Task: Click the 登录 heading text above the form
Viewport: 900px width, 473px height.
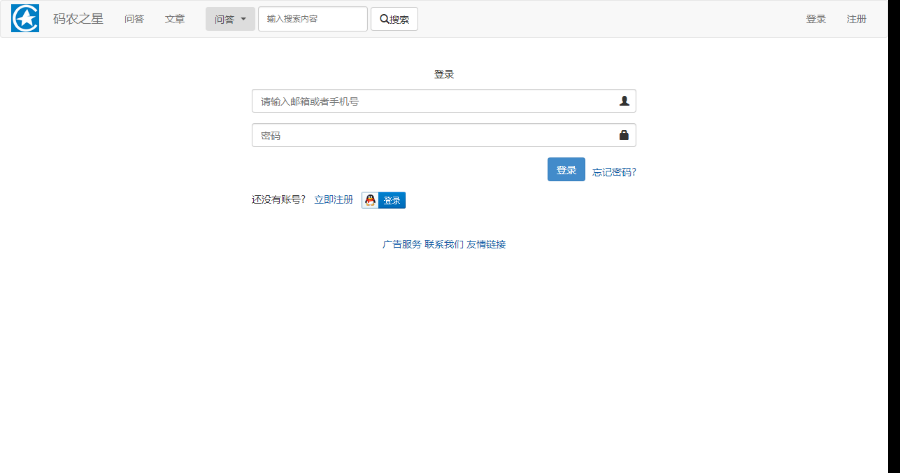Action: point(444,74)
